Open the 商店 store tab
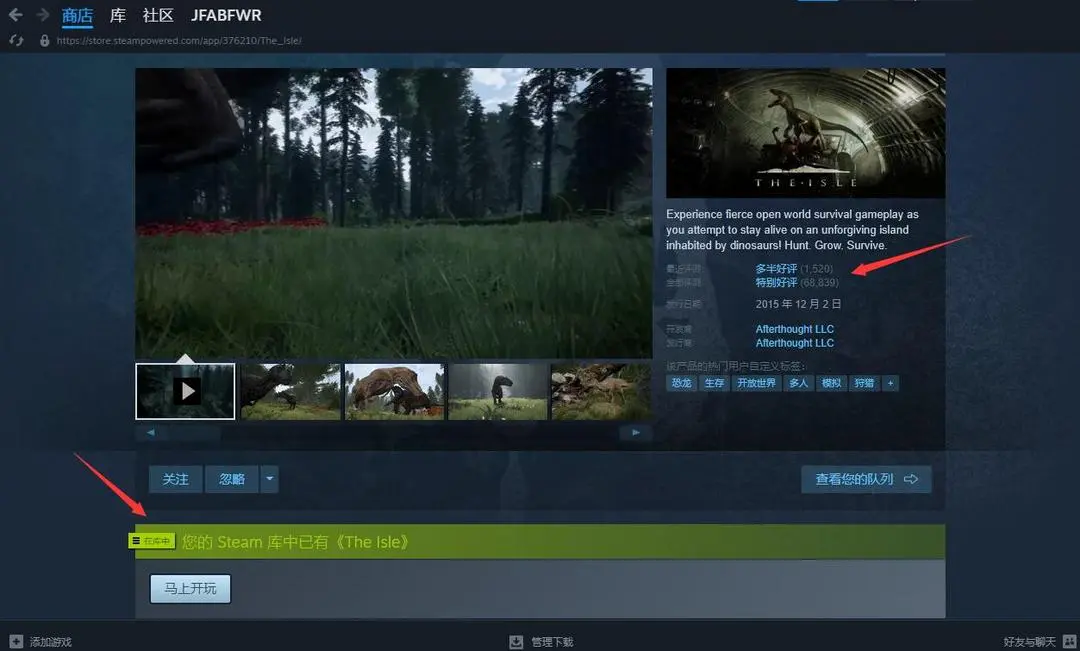The width and height of the screenshot is (1080, 651). point(77,15)
